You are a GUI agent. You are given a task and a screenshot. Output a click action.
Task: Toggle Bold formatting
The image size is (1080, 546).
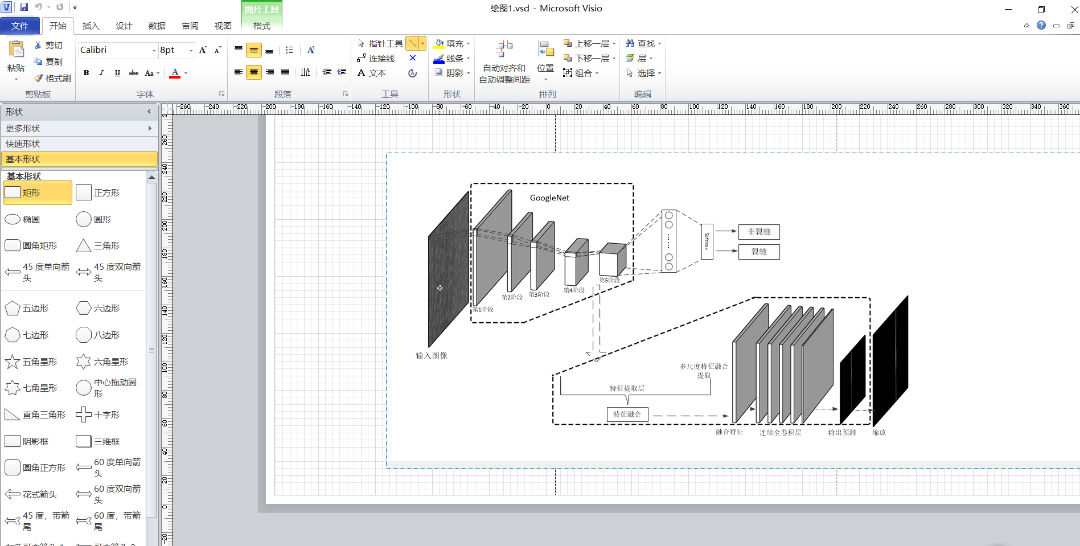86,73
